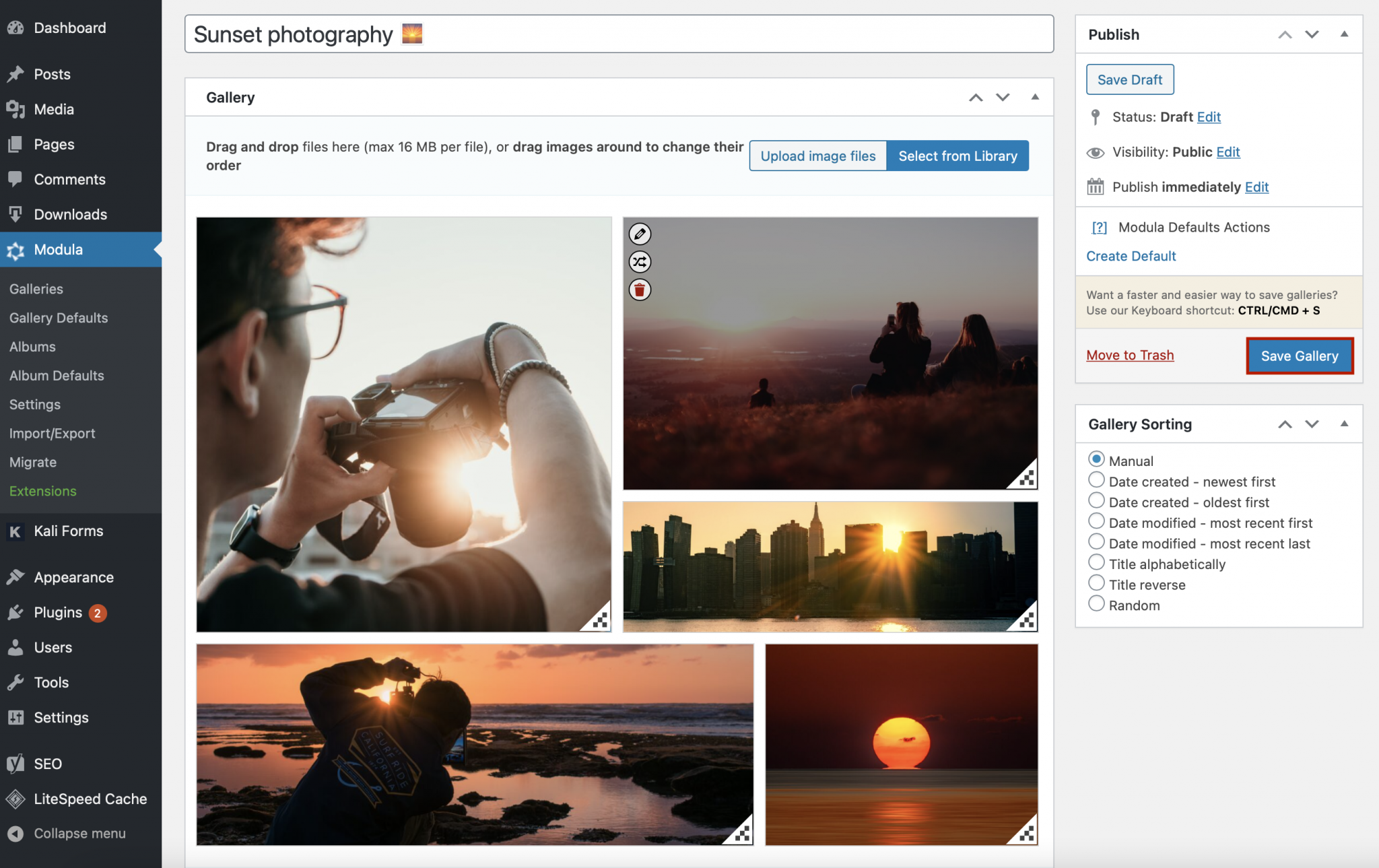Select Title alphabetically sorting option
This screenshot has height=868, width=1379.
pyautogui.click(x=1096, y=562)
